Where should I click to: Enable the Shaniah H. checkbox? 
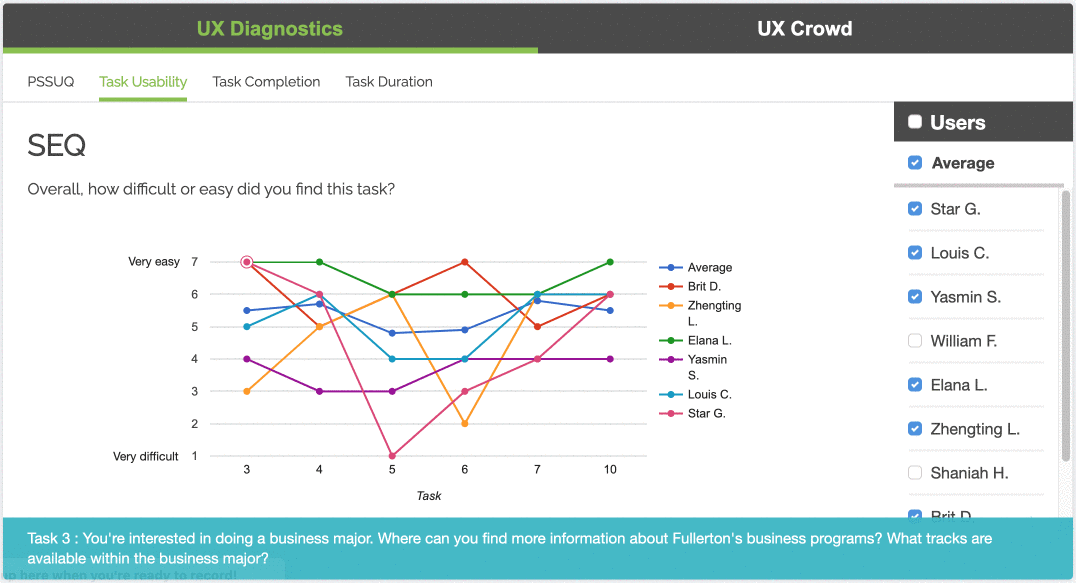pos(915,473)
